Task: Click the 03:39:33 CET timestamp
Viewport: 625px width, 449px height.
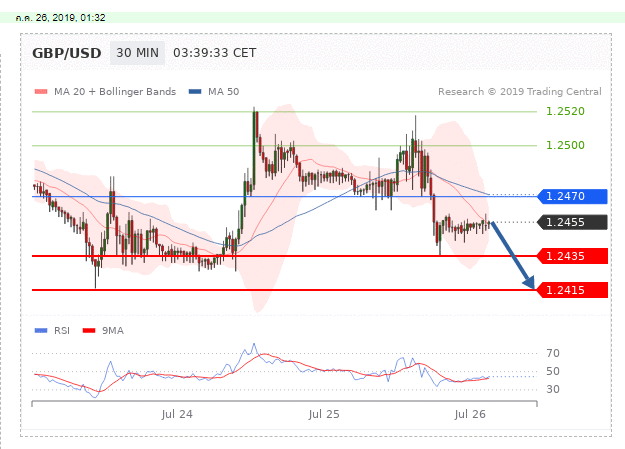Action: [214, 53]
